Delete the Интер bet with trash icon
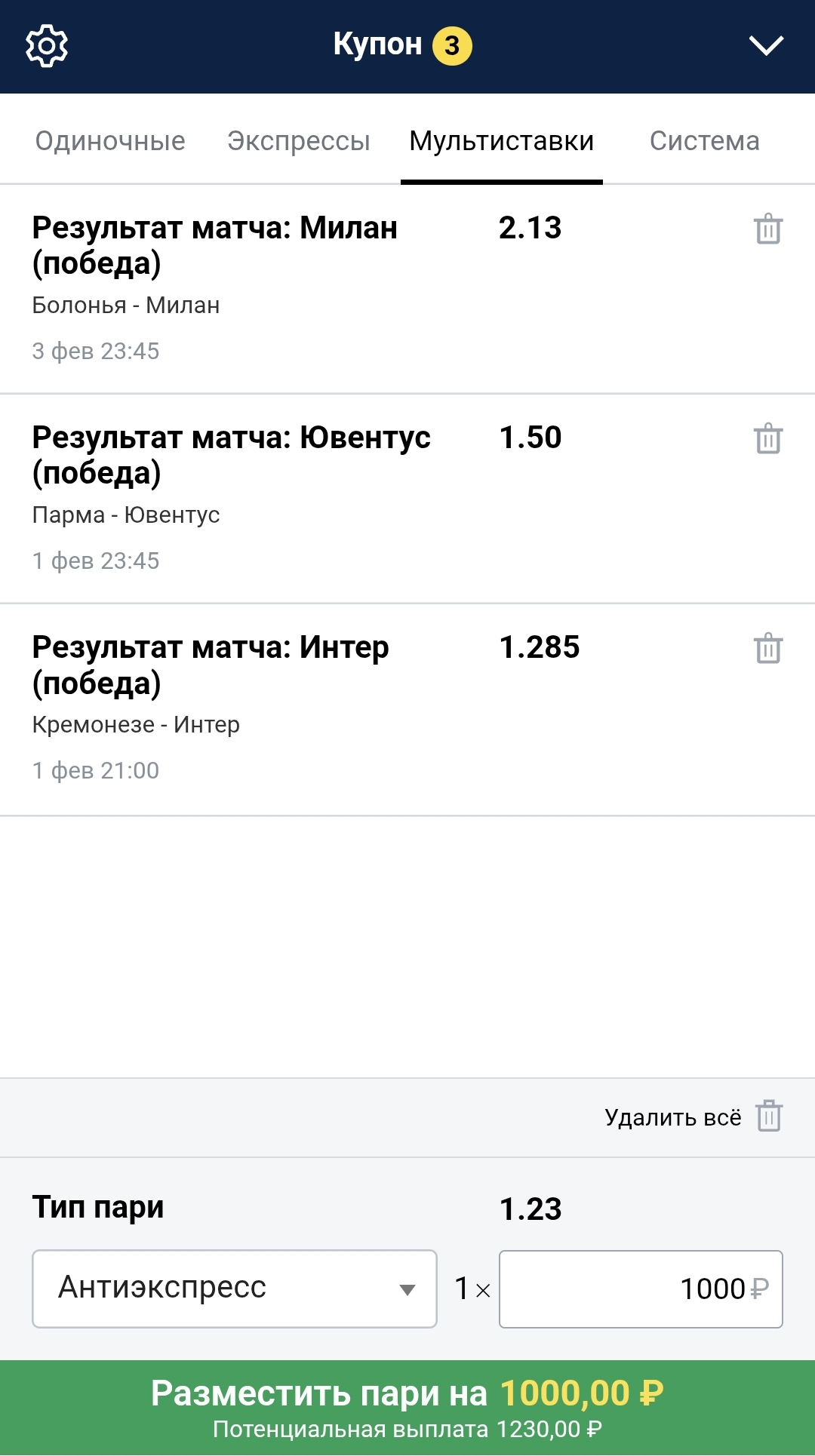 point(768,649)
